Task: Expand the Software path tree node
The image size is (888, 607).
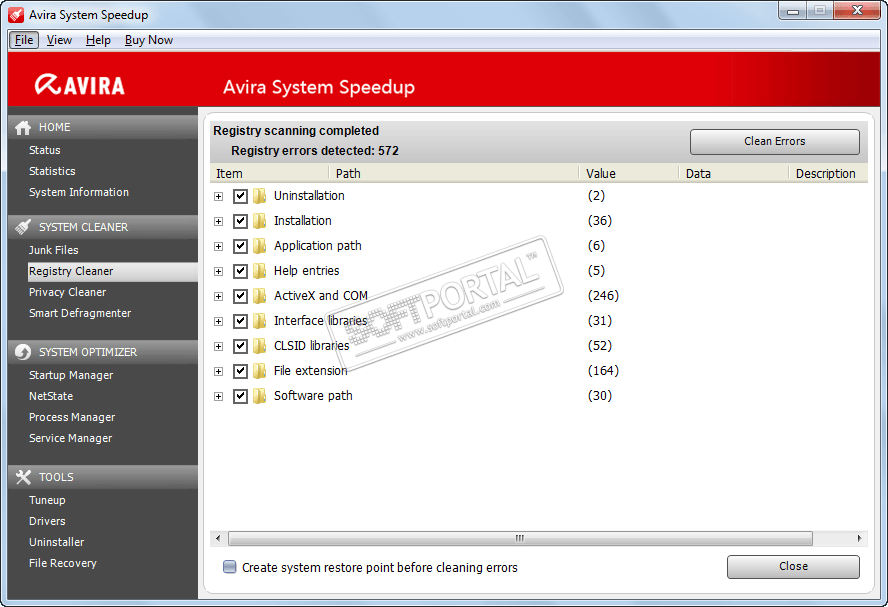Action: pyautogui.click(x=219, y=396)
